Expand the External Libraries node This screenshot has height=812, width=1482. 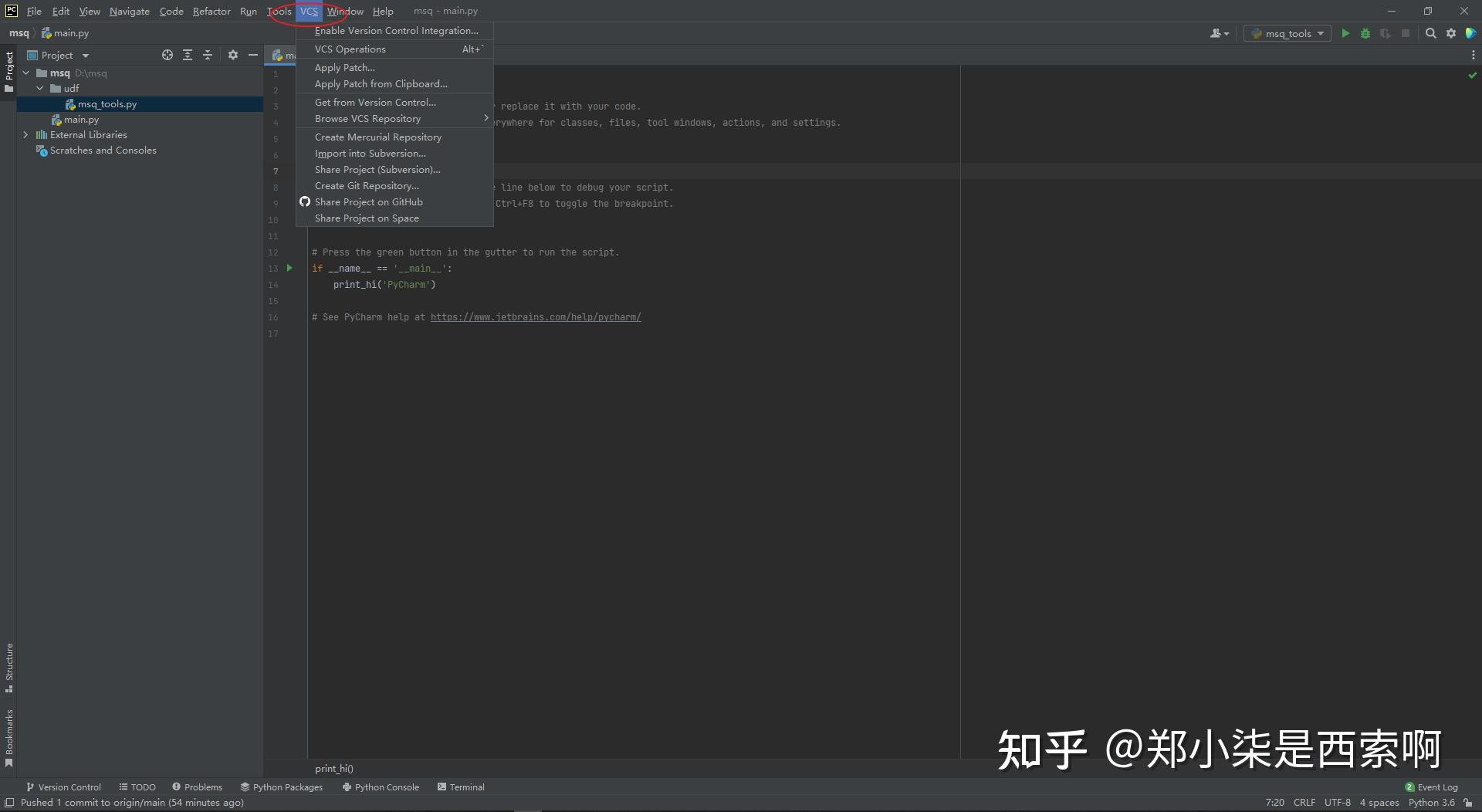[x=26, y=134]
